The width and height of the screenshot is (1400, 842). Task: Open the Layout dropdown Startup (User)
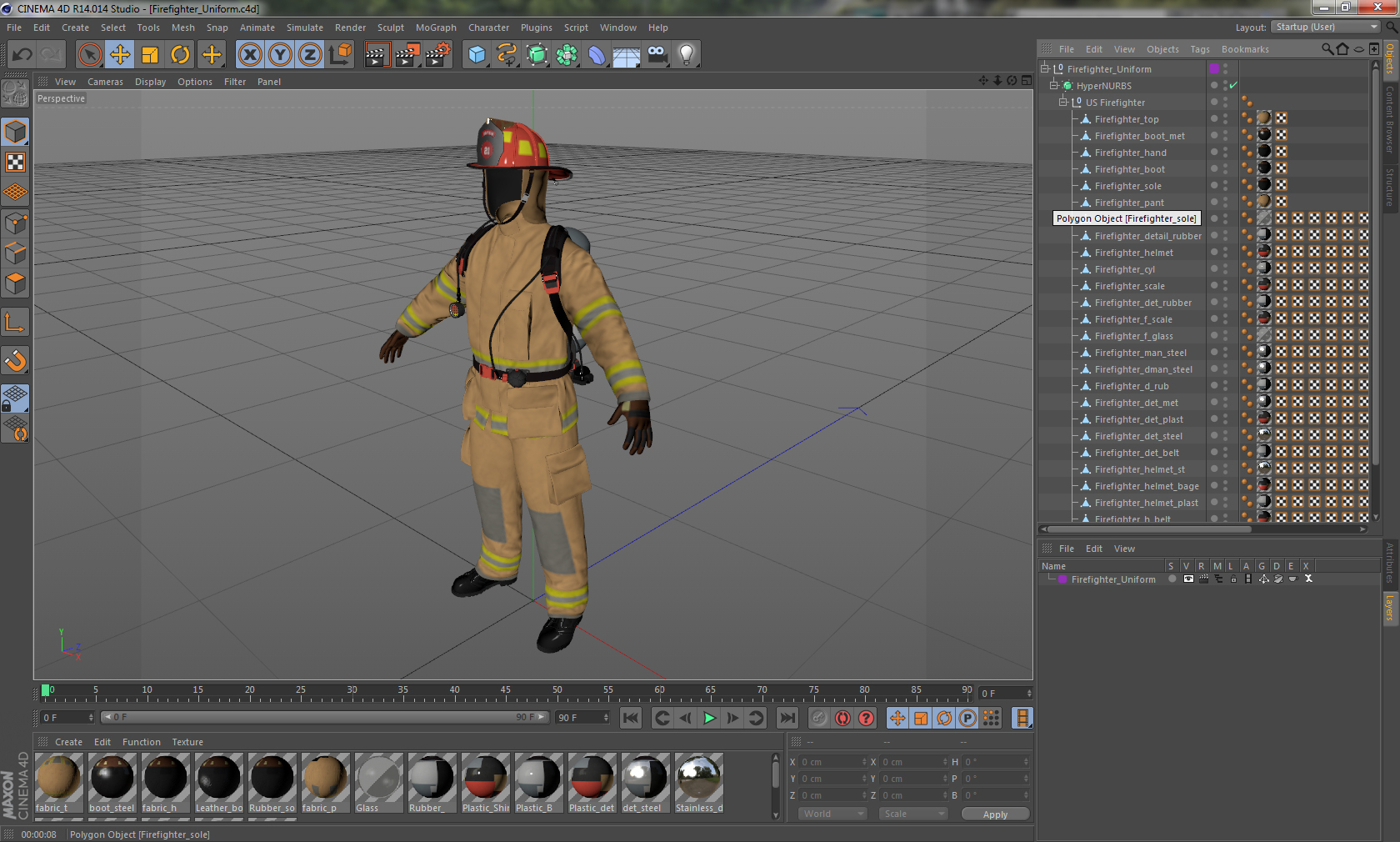[1327, 28]
